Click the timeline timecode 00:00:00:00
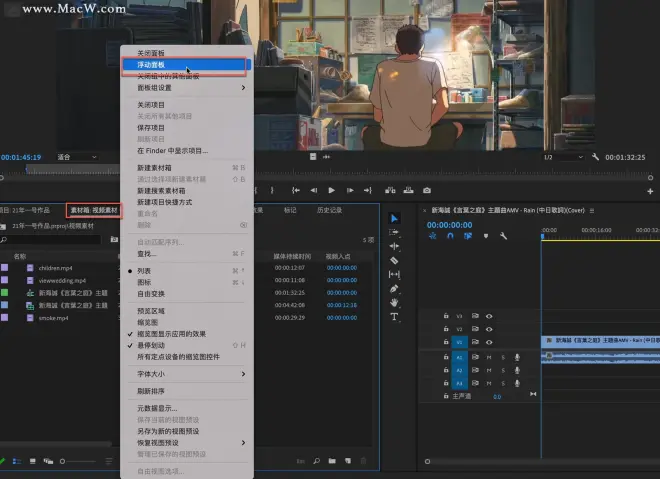Viewport: 660px width, 479px height. [x=450, y=225]
